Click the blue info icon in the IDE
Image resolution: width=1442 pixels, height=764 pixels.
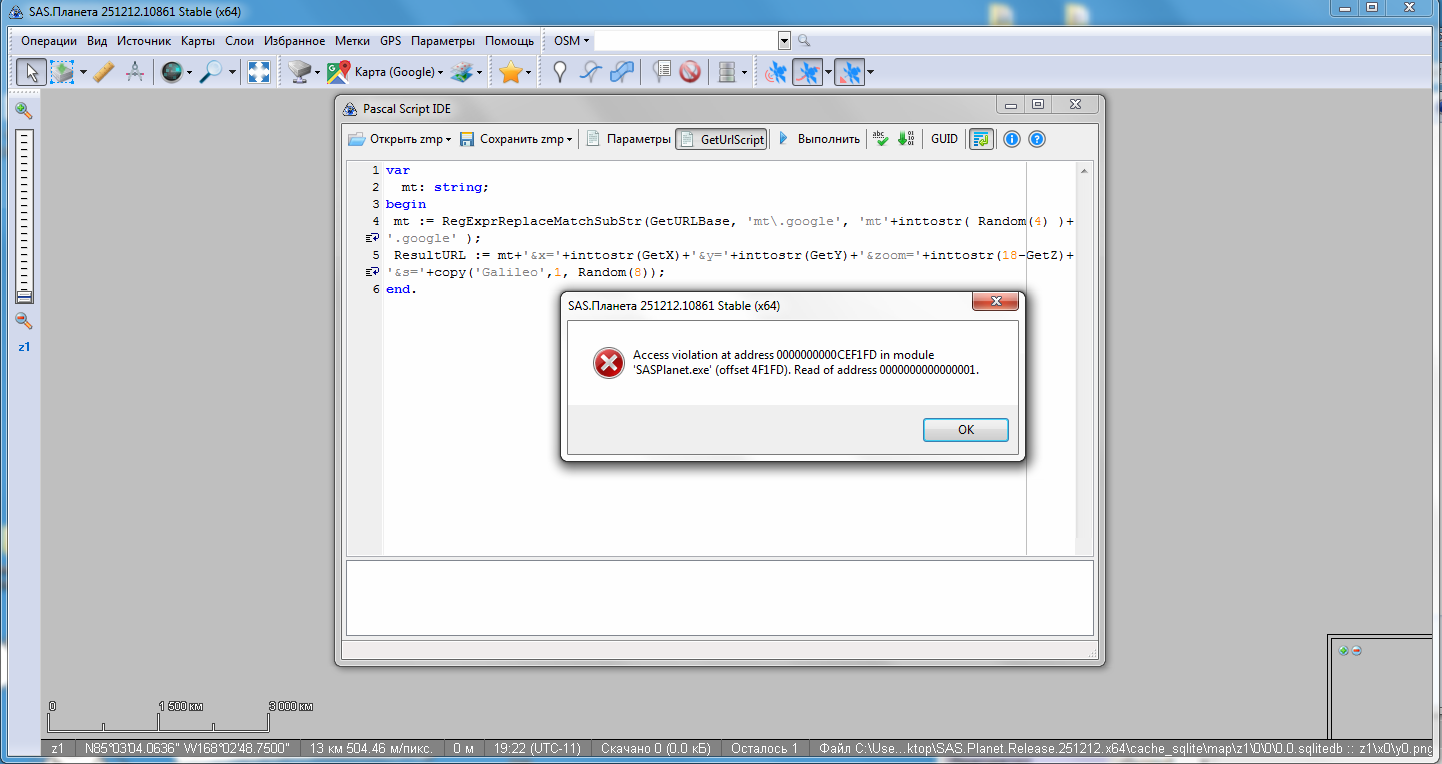1011,139
